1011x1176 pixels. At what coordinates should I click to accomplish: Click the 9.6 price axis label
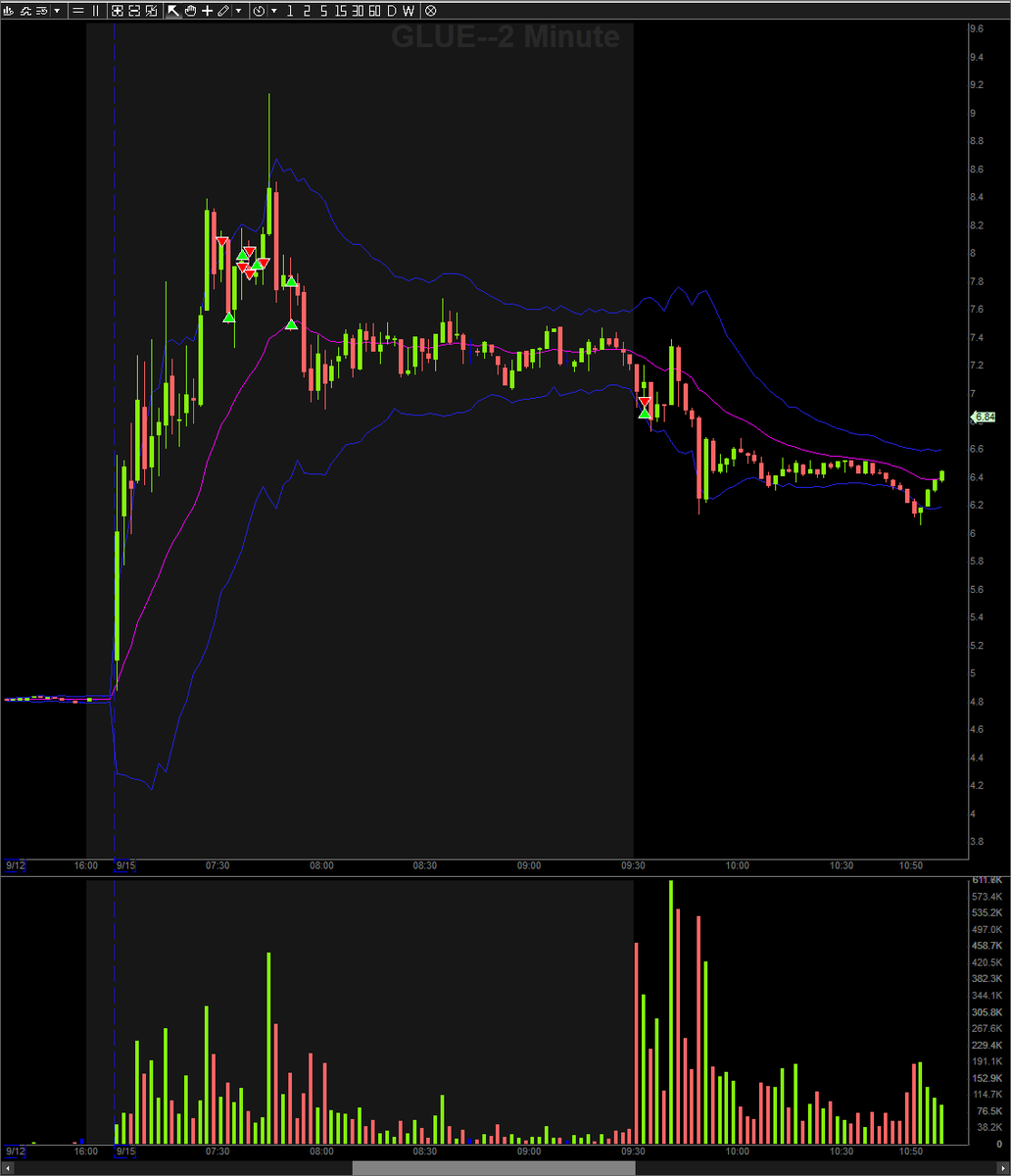click(977, 29)
